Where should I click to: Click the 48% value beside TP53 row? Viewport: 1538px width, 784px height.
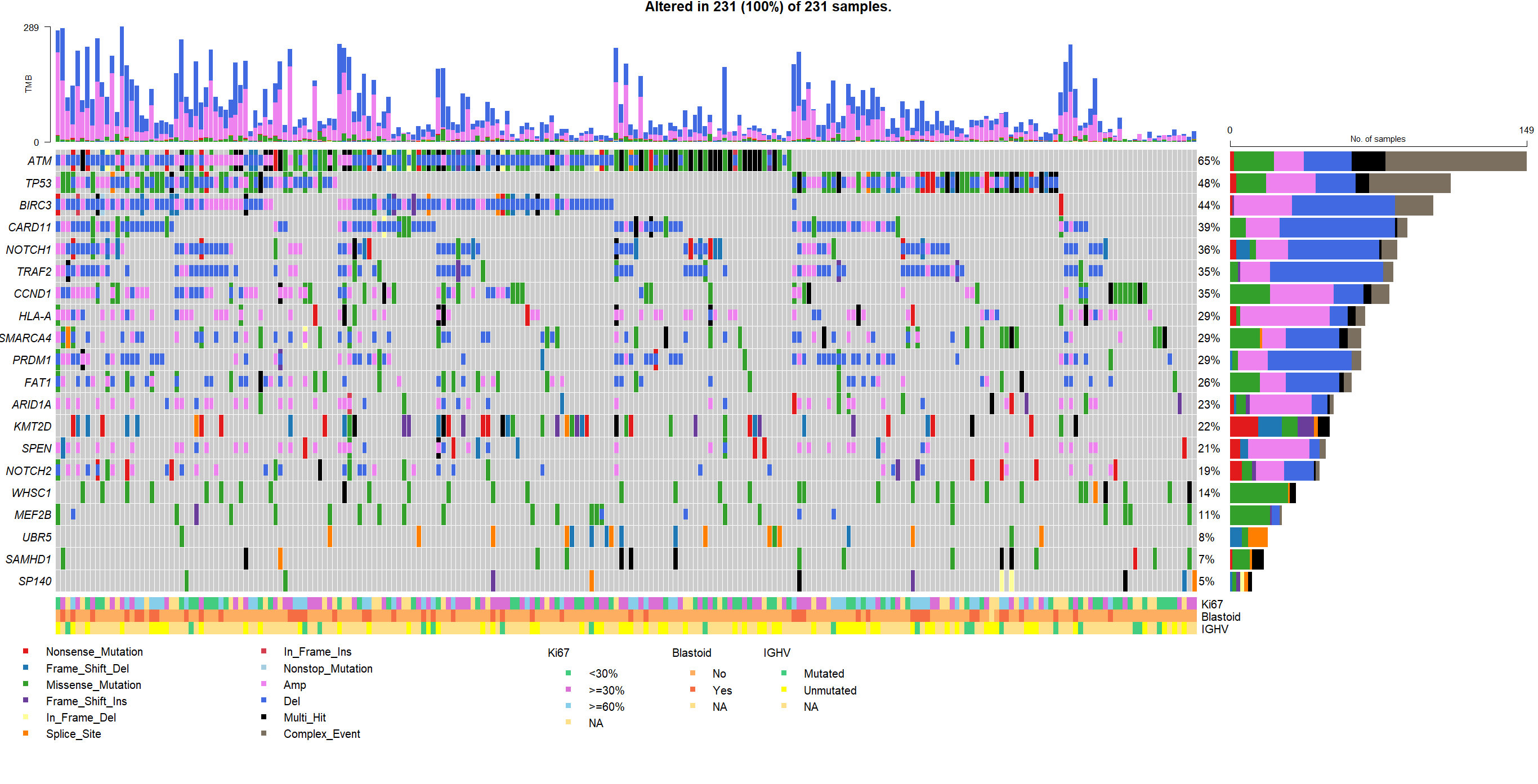(1209, 183)
